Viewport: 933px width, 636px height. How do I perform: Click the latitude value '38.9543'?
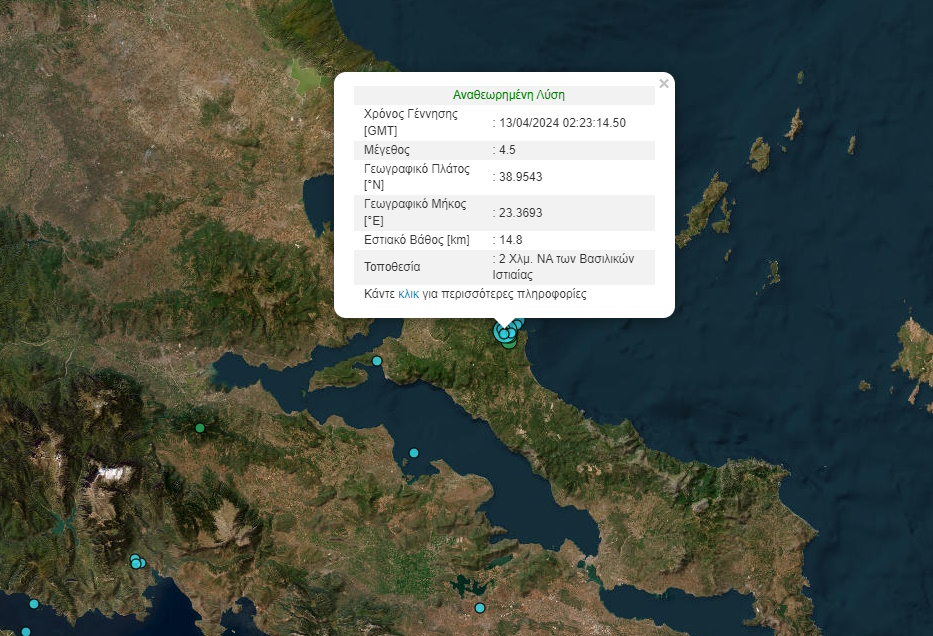521,177
